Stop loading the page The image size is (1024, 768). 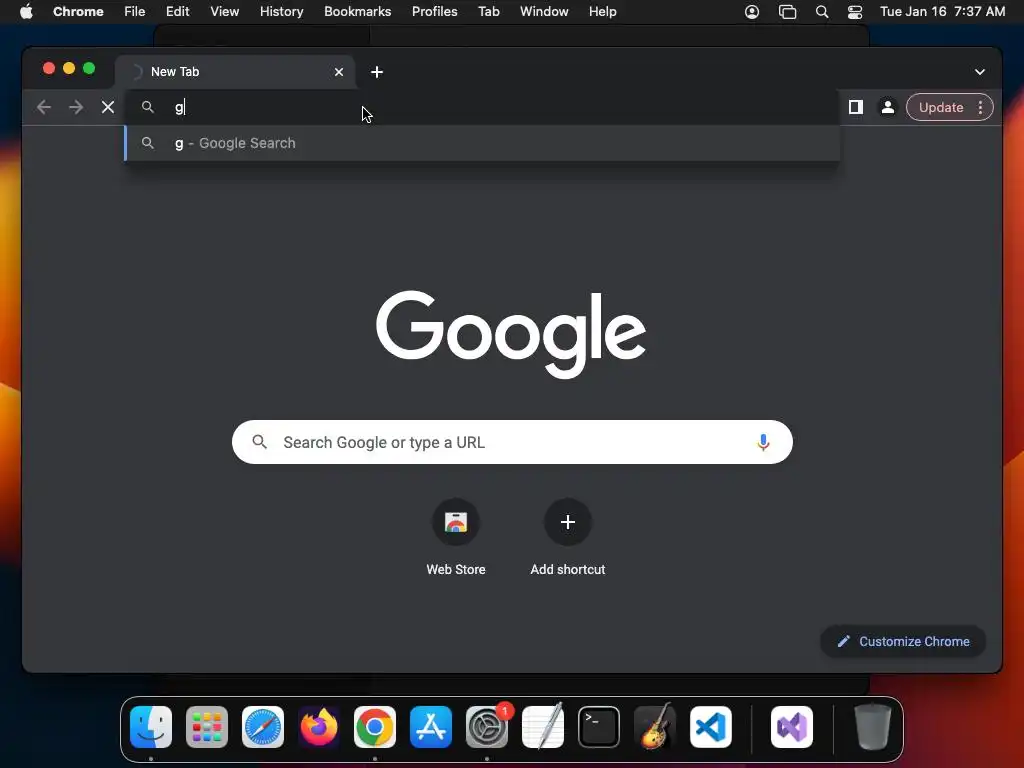pyautogui.click(x=108, y=107)
